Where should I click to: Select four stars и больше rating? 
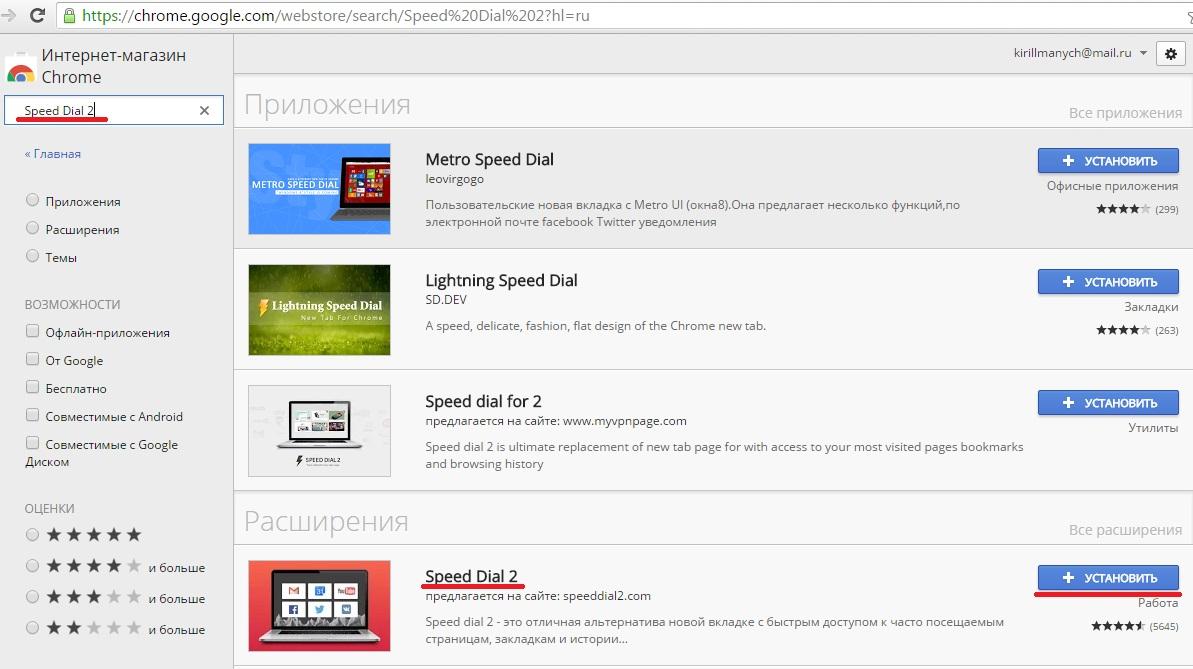(x=32, y=566)
